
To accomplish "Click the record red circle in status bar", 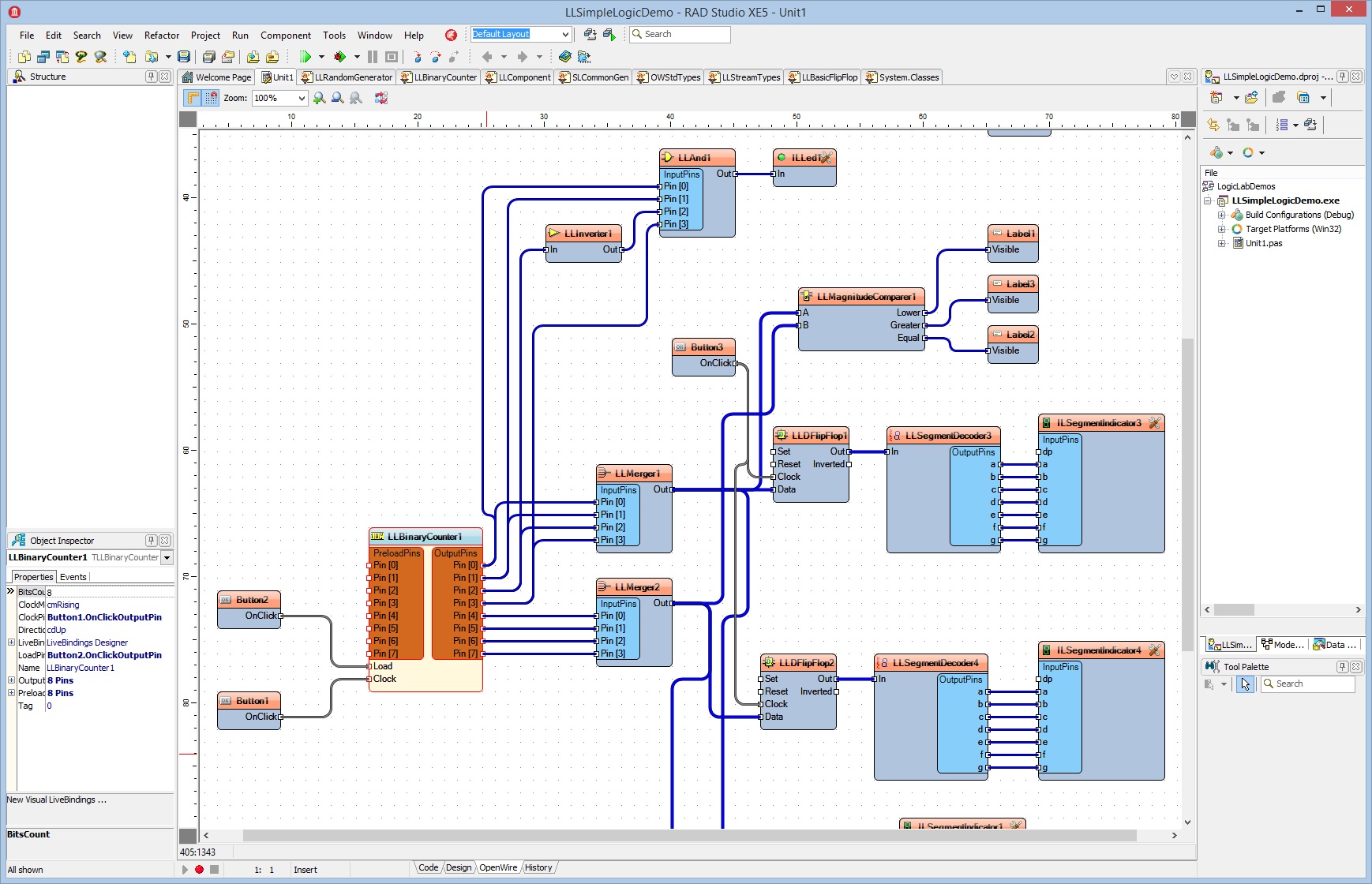I will point(200,870).
